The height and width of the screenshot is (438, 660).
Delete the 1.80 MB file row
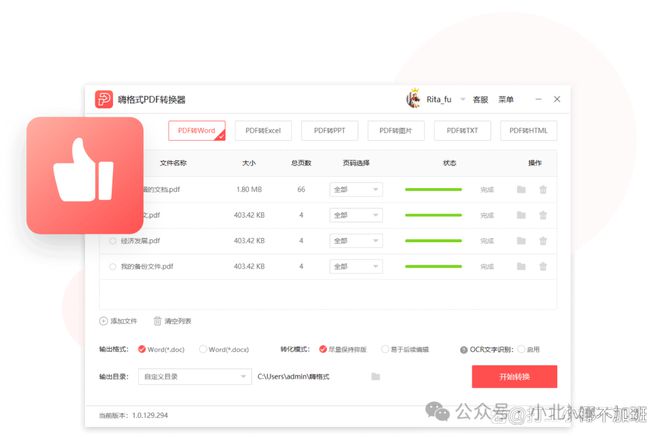point(543,189)
